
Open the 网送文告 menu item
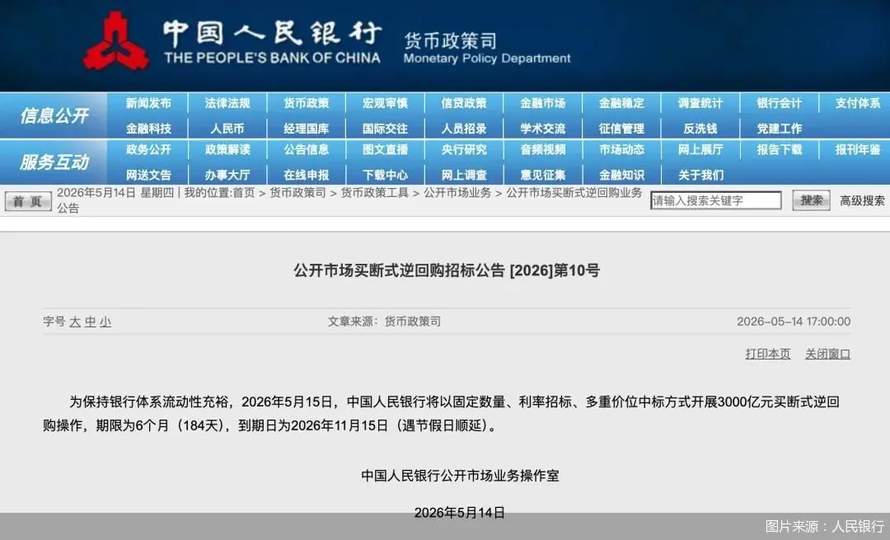click(x=149, y=175)
